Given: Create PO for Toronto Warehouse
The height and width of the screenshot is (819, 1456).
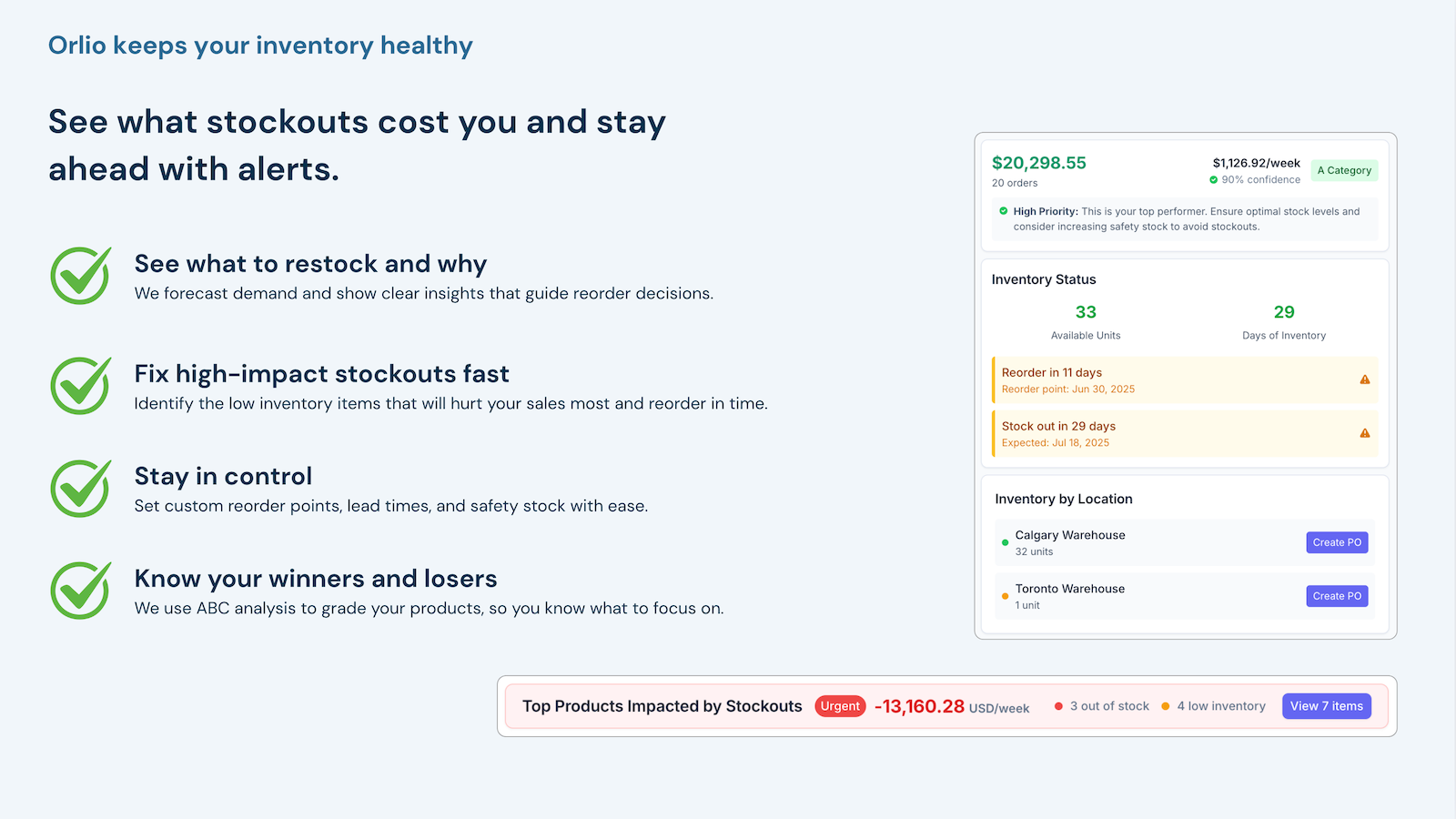Looking at the screenshot, I should (x=1337, y=596).
